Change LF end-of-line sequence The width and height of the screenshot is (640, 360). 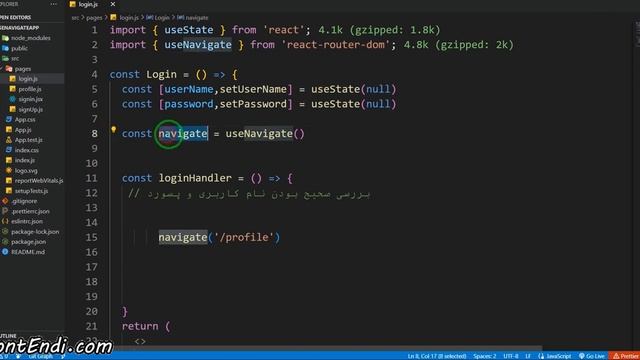coord(528,356)
